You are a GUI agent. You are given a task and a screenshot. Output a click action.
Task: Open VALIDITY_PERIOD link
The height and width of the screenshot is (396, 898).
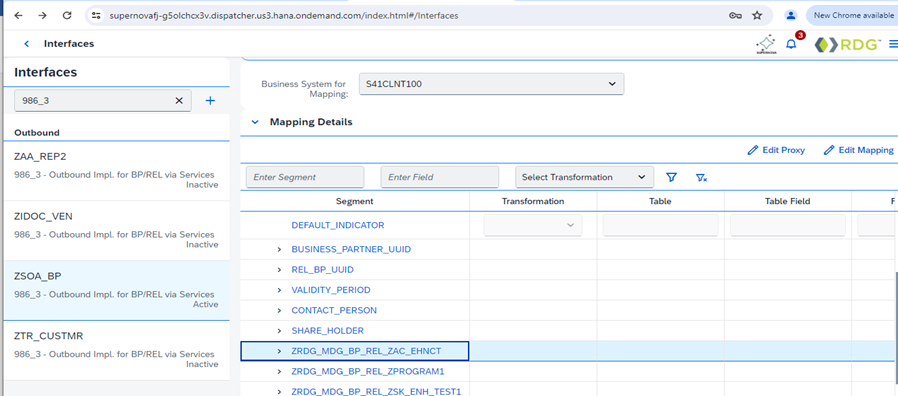(x=331, y=290)
